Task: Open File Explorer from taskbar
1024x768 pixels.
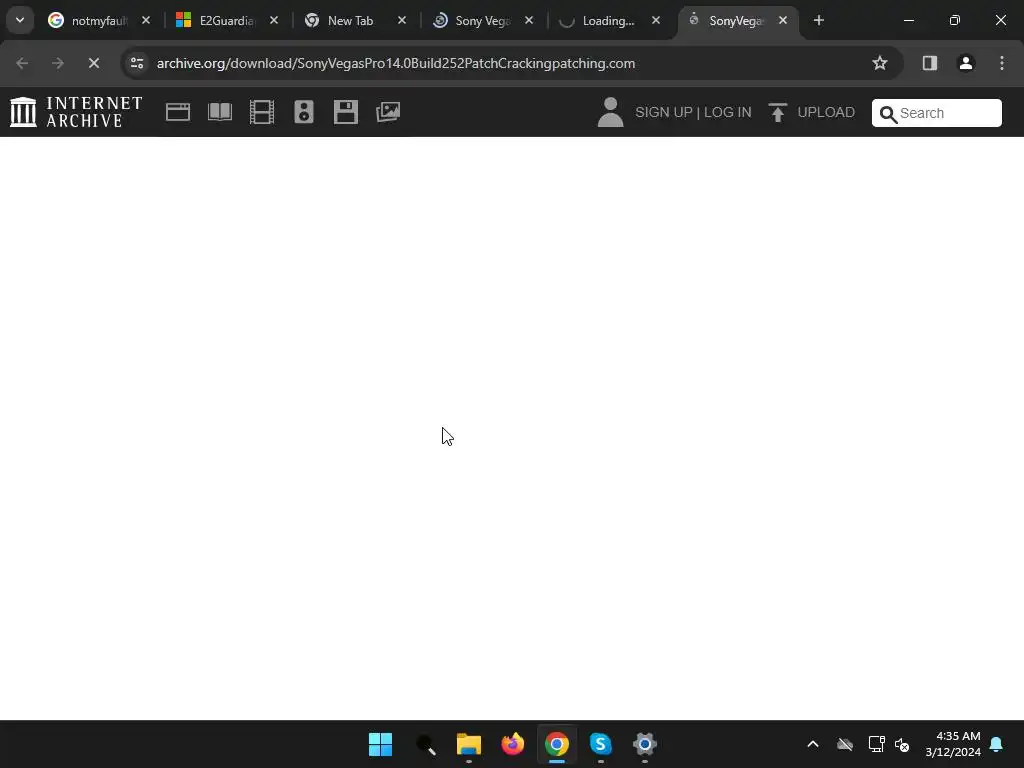Action: tap(468, 744)
